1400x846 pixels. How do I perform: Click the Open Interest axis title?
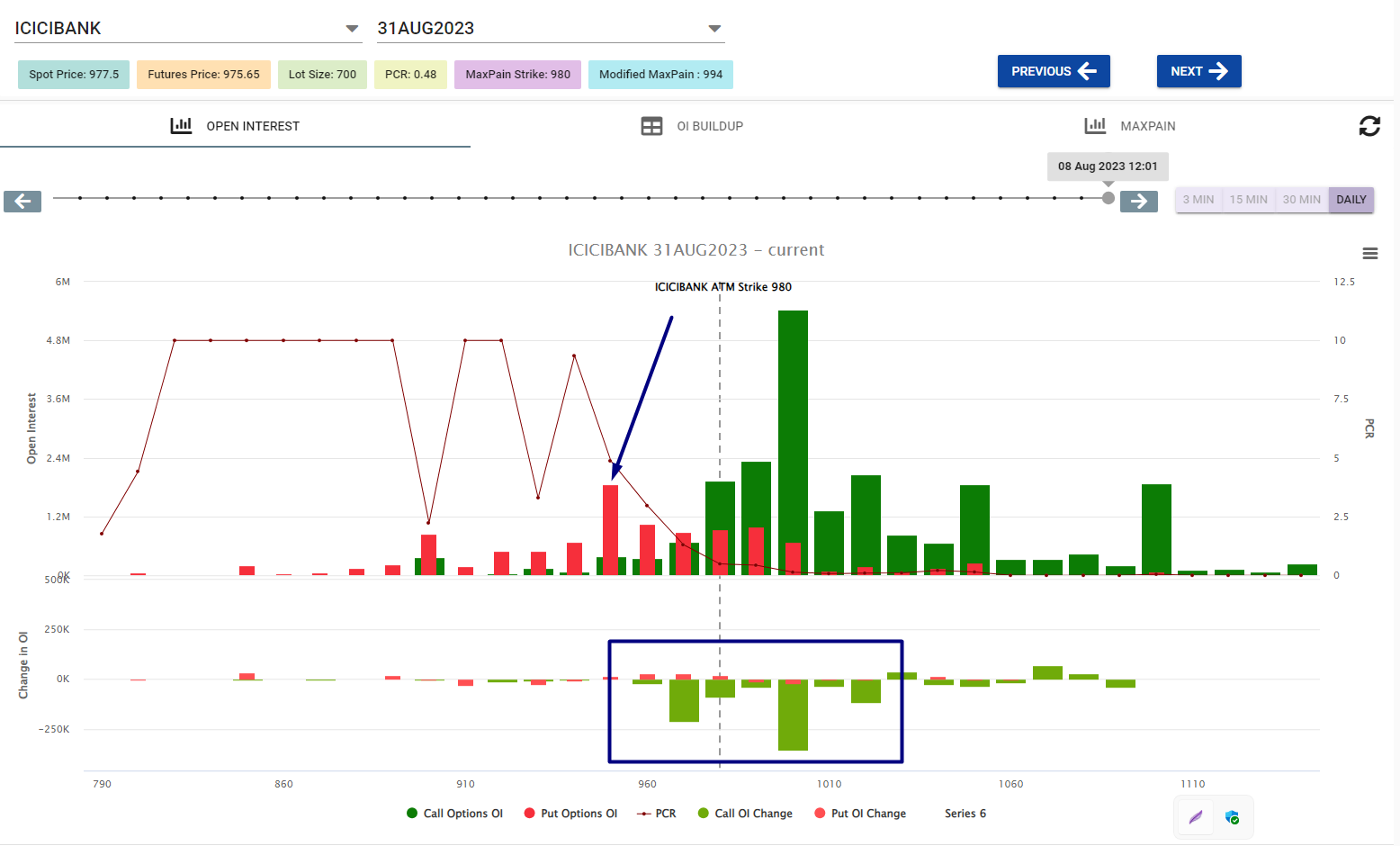pos(31,428)
